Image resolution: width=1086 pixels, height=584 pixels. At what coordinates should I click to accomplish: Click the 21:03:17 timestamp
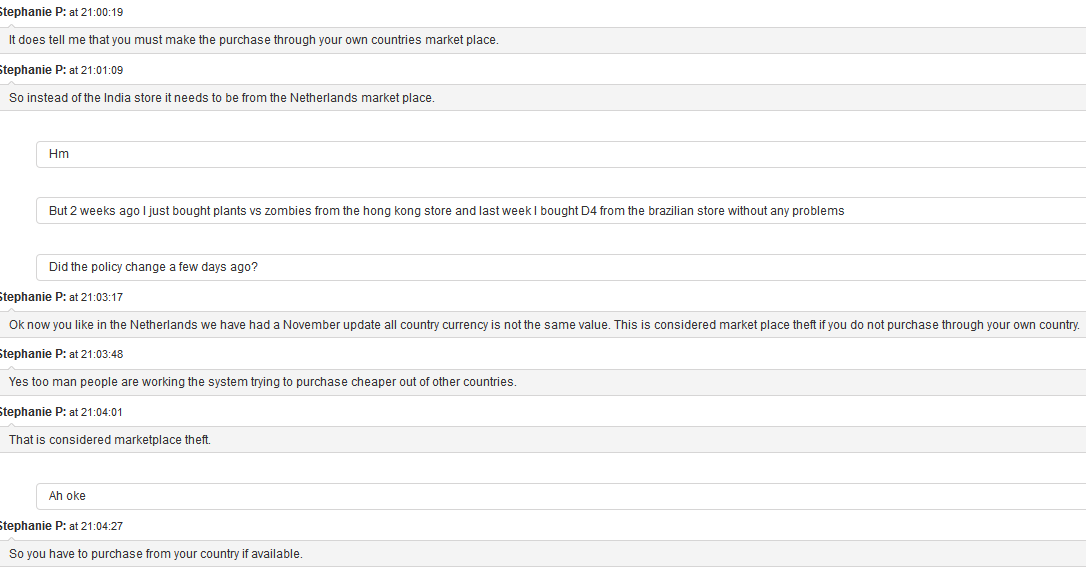pyautogui.click(x=96, y=297)
